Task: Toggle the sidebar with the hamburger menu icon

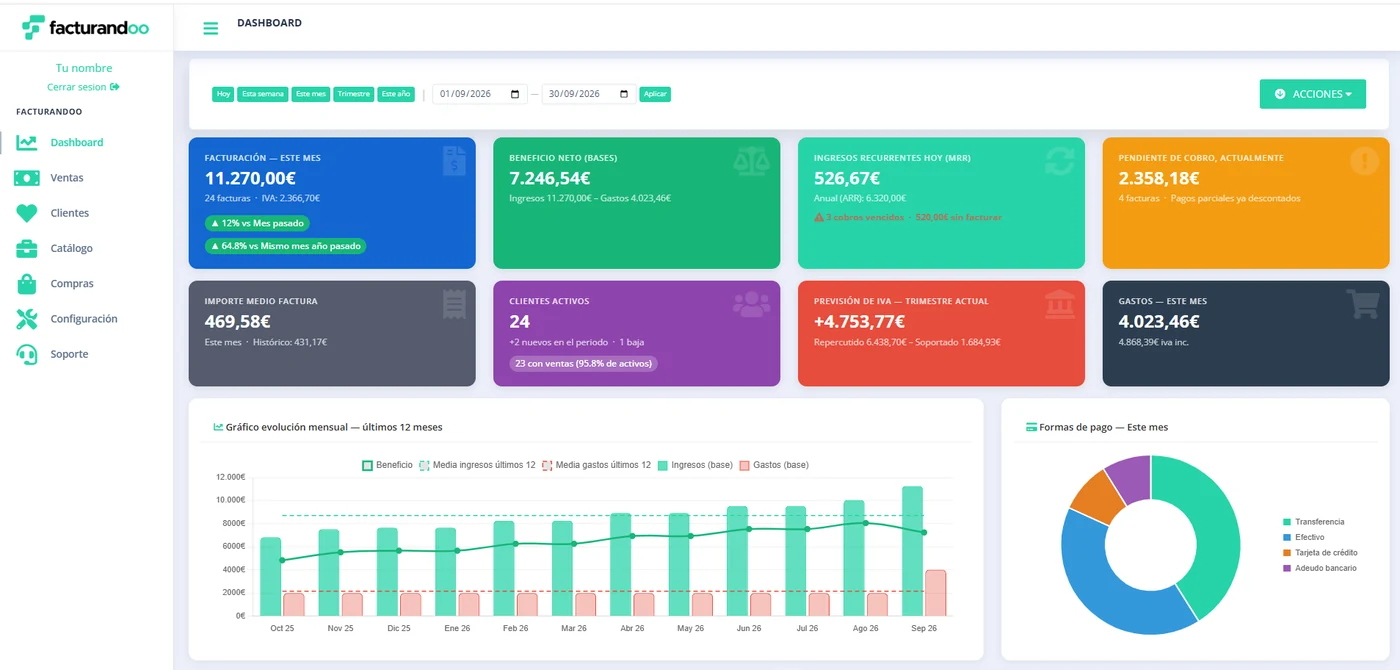Action: tap(210, 28)
